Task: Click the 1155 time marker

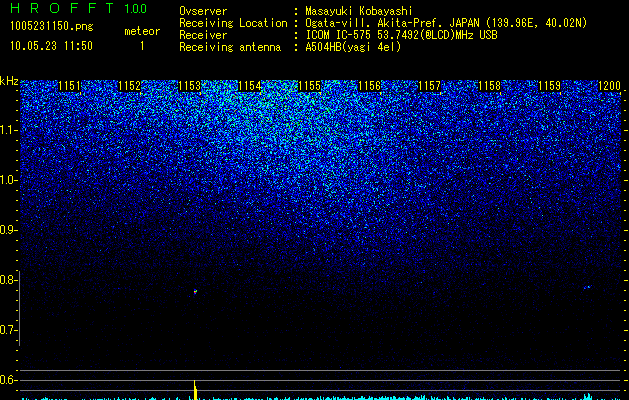Action: tap(310, 86)
